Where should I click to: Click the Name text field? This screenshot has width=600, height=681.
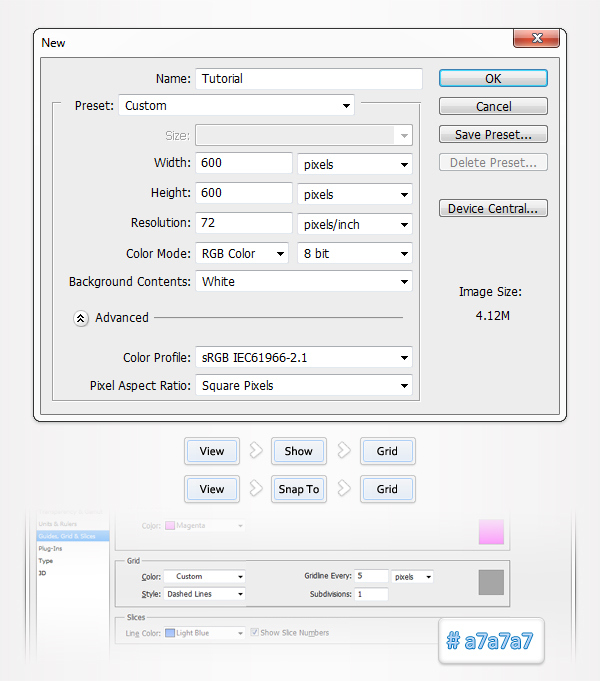click(308, 79)
